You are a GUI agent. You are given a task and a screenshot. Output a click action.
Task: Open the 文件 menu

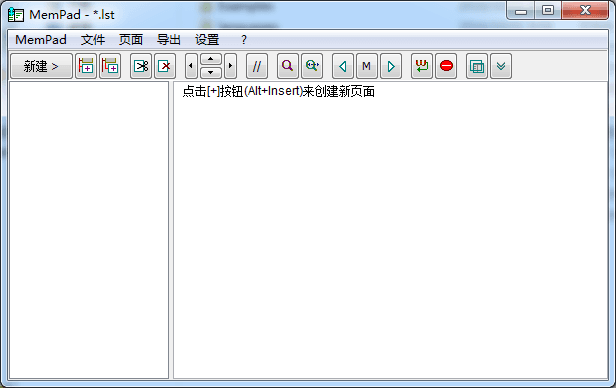tap(93, 40)
